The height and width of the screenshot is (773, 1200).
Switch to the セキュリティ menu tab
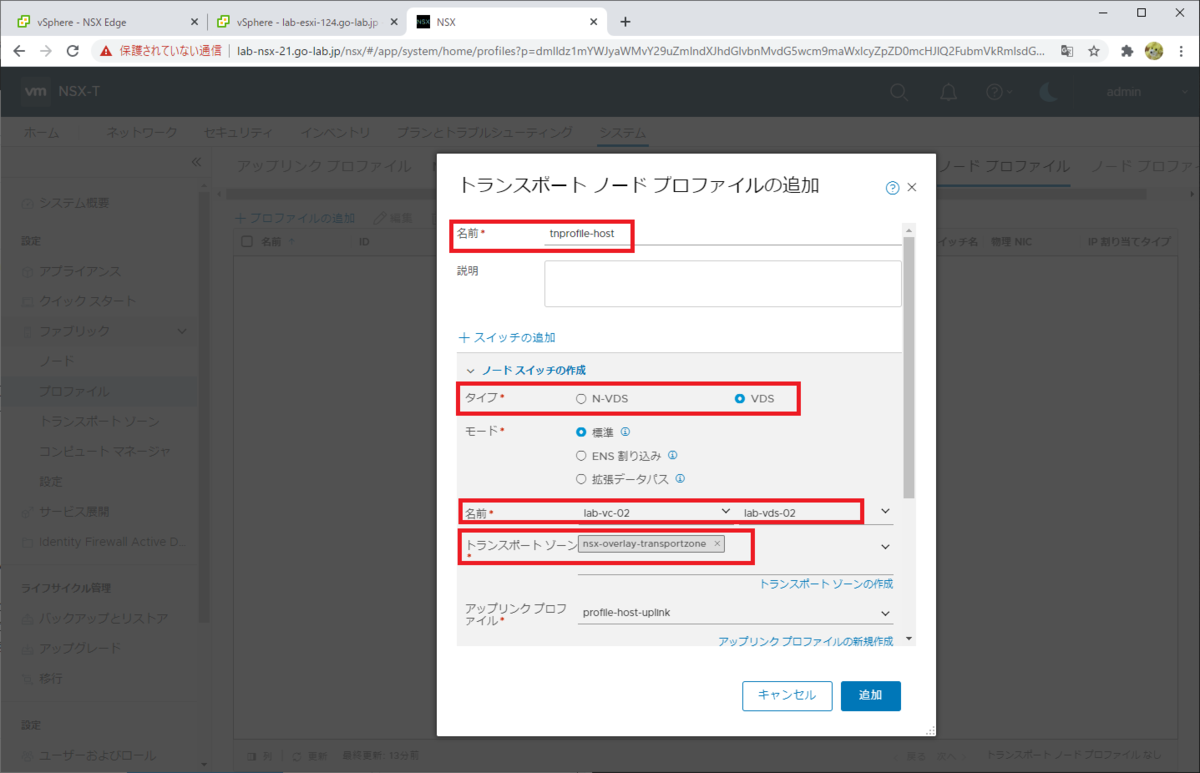point(237,132)
